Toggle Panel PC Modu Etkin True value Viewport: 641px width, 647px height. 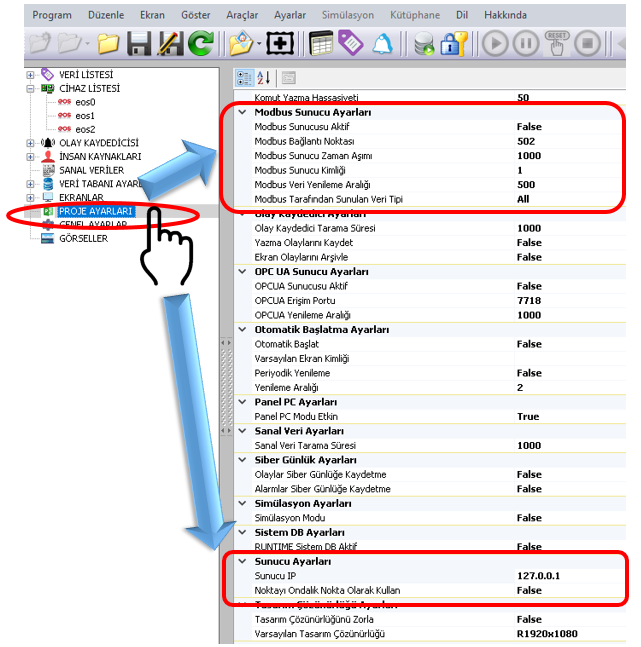coord(570,416)
